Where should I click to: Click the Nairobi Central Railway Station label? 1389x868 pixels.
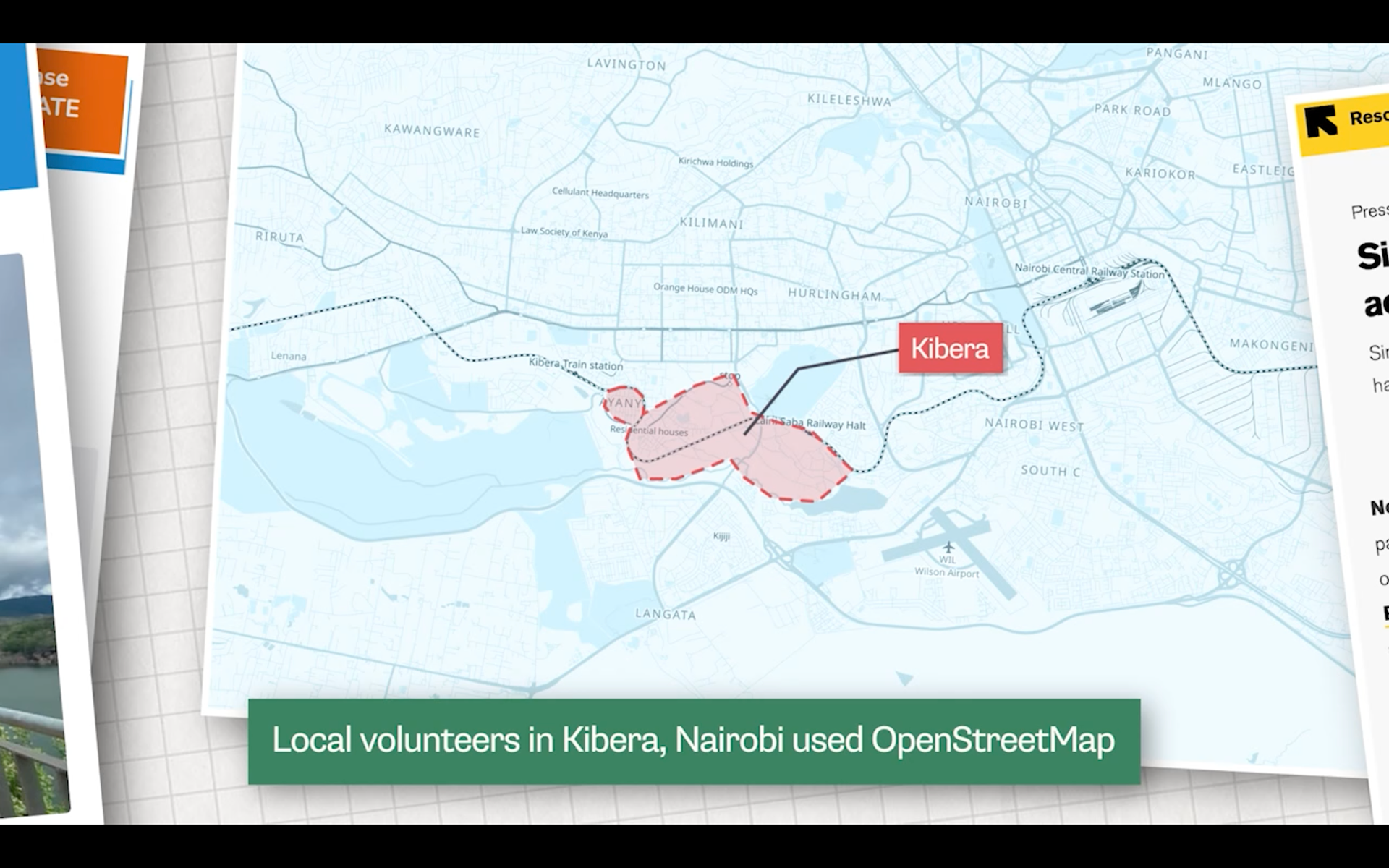coord(1089,271)
